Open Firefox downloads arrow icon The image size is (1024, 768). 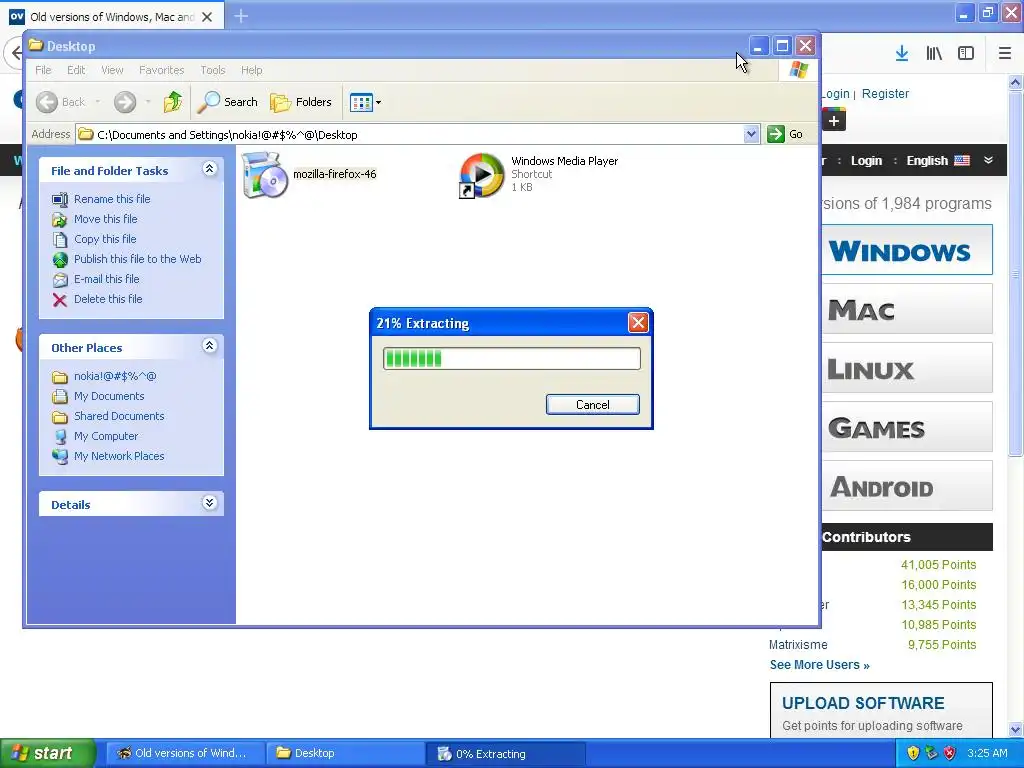click(902, 54)
